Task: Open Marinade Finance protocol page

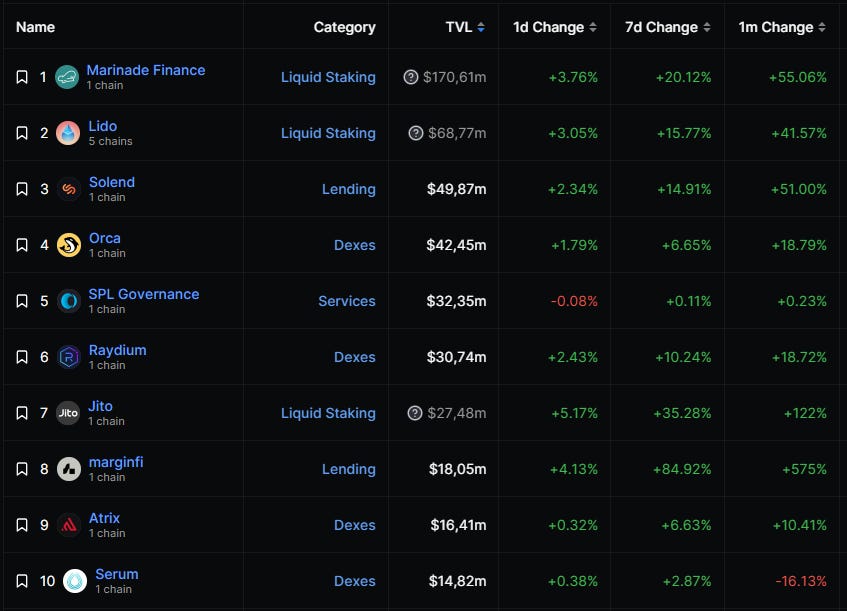Action: point(146,70)
